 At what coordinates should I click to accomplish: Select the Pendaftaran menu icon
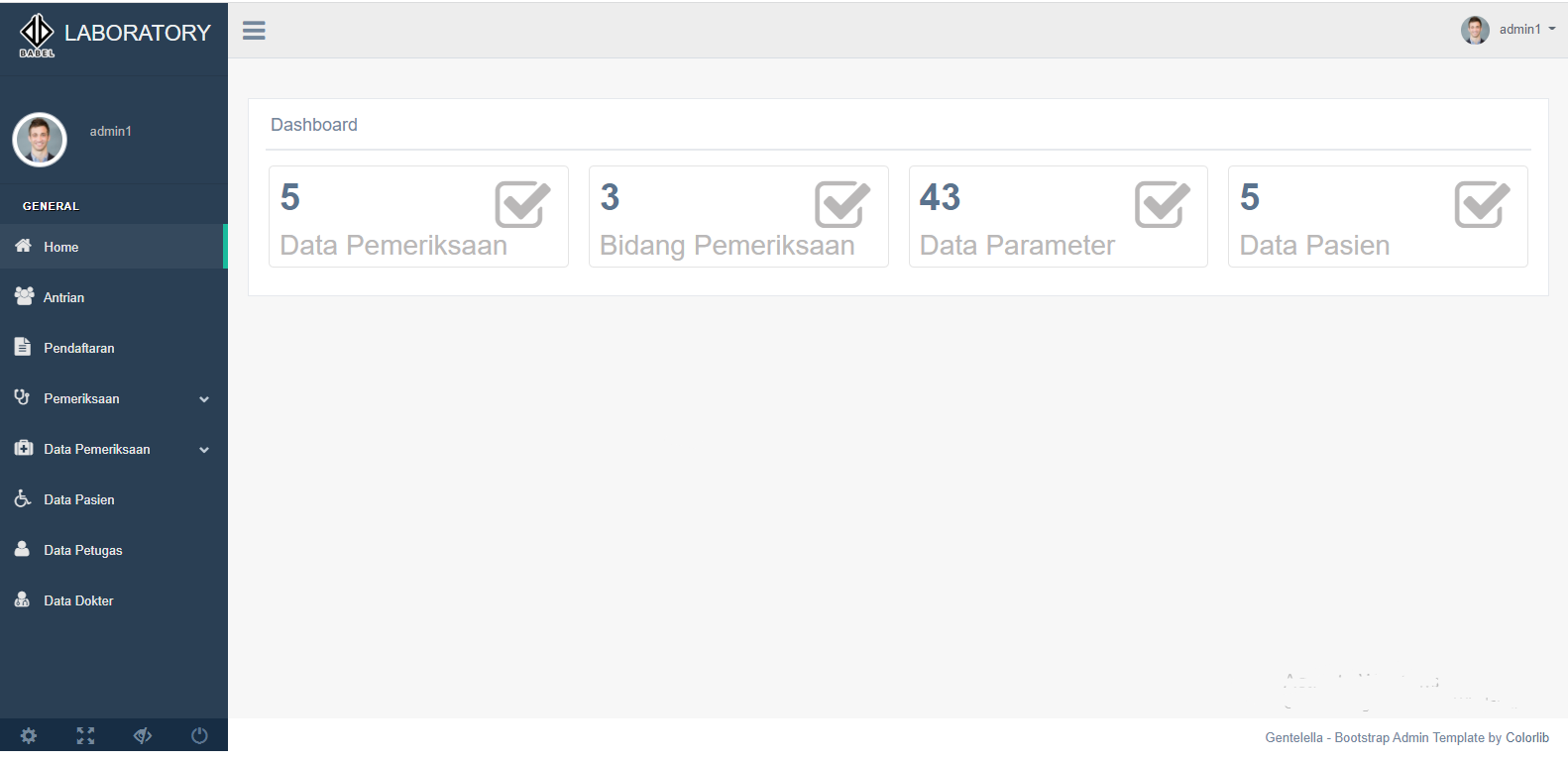pos(22,347)
